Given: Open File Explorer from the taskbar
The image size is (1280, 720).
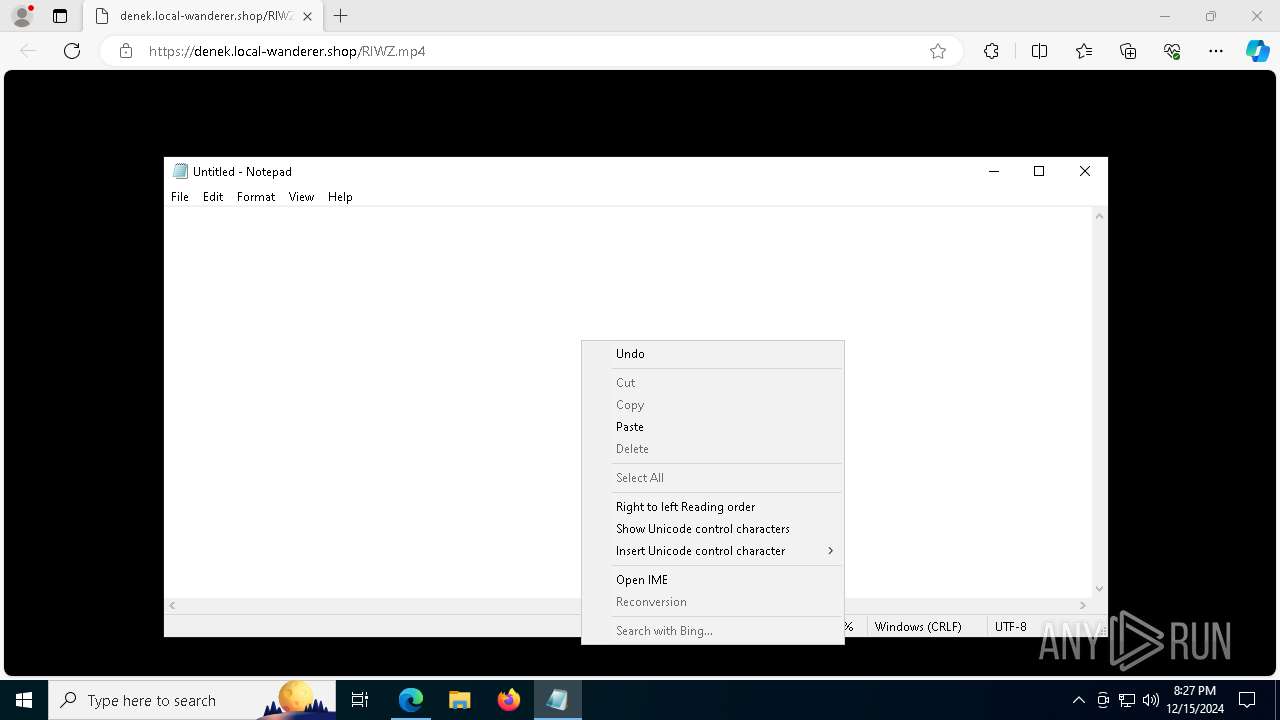Looking at the screenshot, I should (459, 700).
